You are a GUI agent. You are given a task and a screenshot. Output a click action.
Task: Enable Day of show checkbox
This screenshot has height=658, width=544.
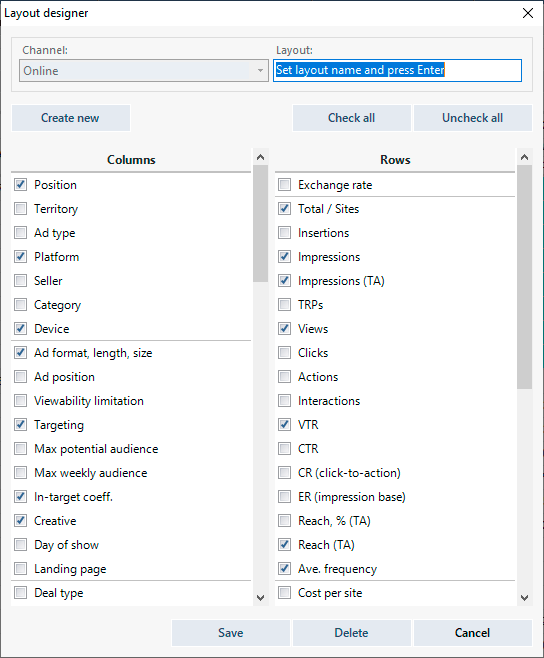point(21,545)
